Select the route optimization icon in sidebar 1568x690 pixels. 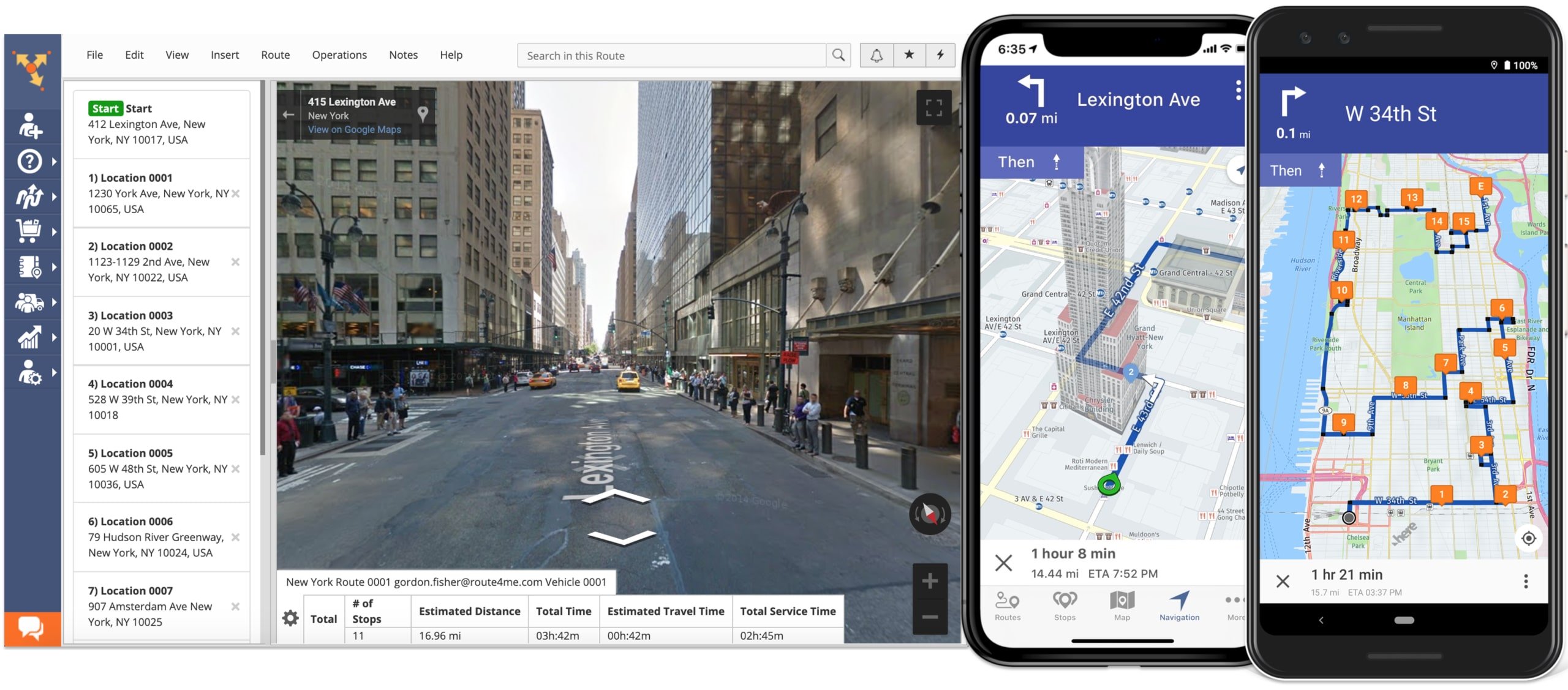pos(29,196)
